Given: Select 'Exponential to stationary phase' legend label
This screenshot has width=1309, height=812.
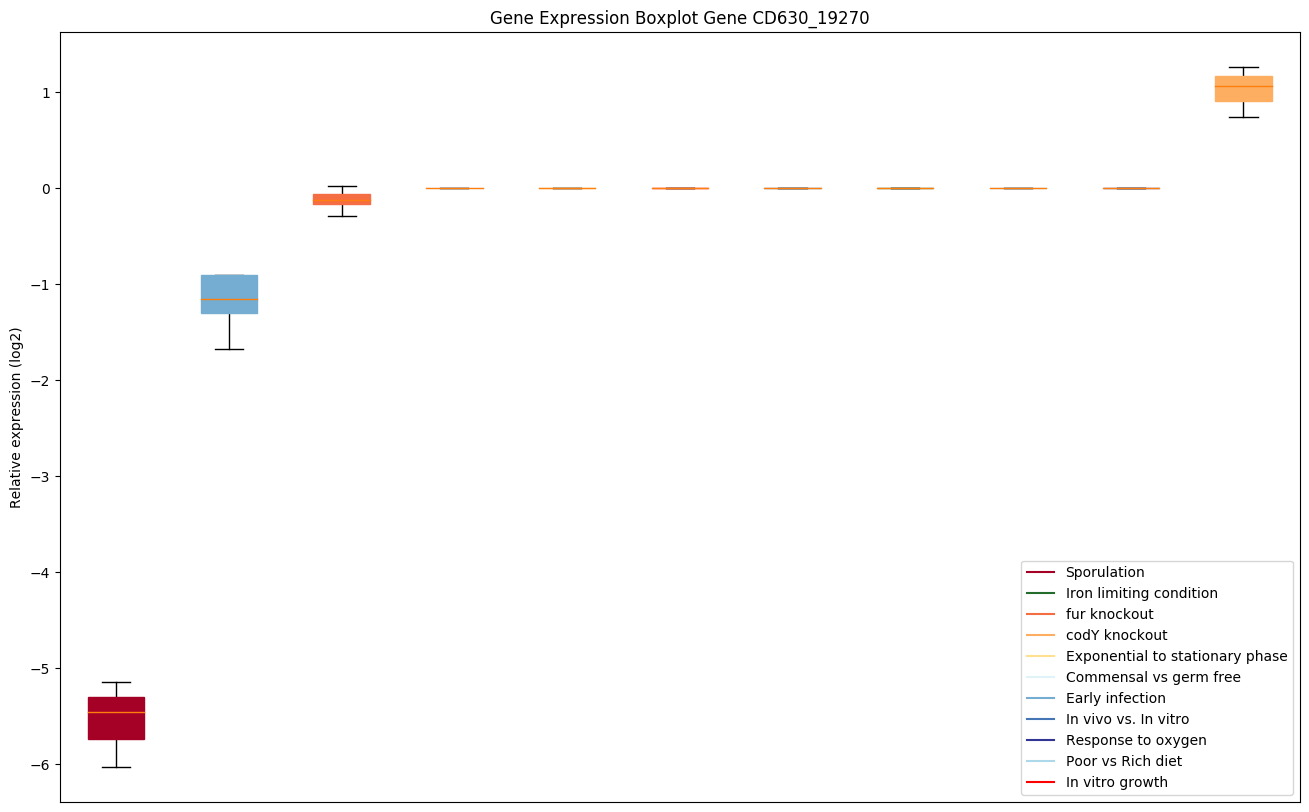Looking at the screenshot, I should tap(1176, 656).
